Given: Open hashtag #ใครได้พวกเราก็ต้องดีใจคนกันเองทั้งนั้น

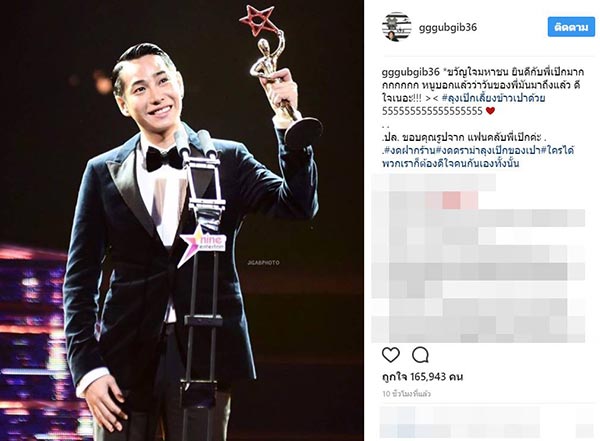Looking at the screenshot, I should tap(479, 157).
